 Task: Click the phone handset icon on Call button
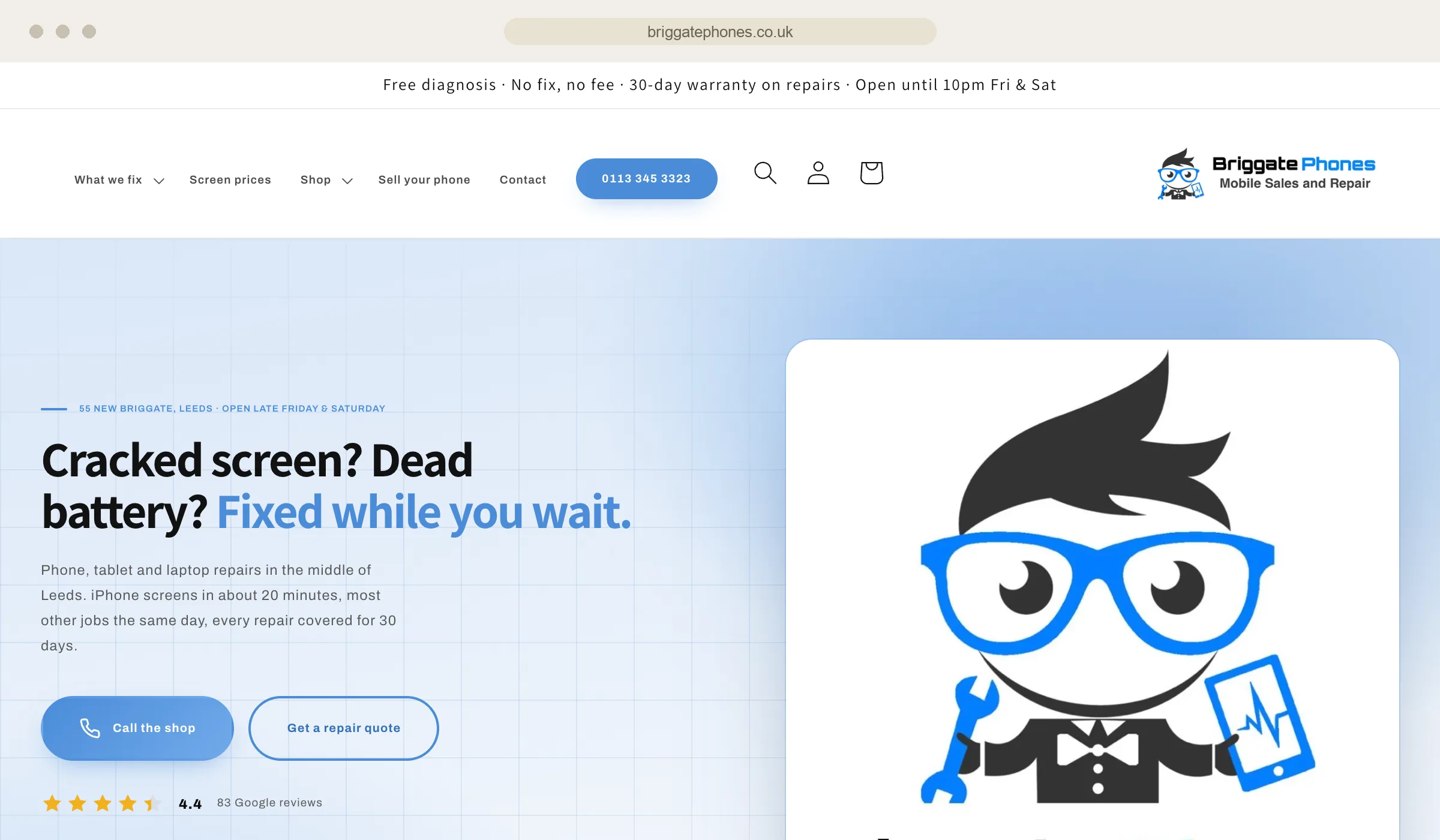point(90,728)
